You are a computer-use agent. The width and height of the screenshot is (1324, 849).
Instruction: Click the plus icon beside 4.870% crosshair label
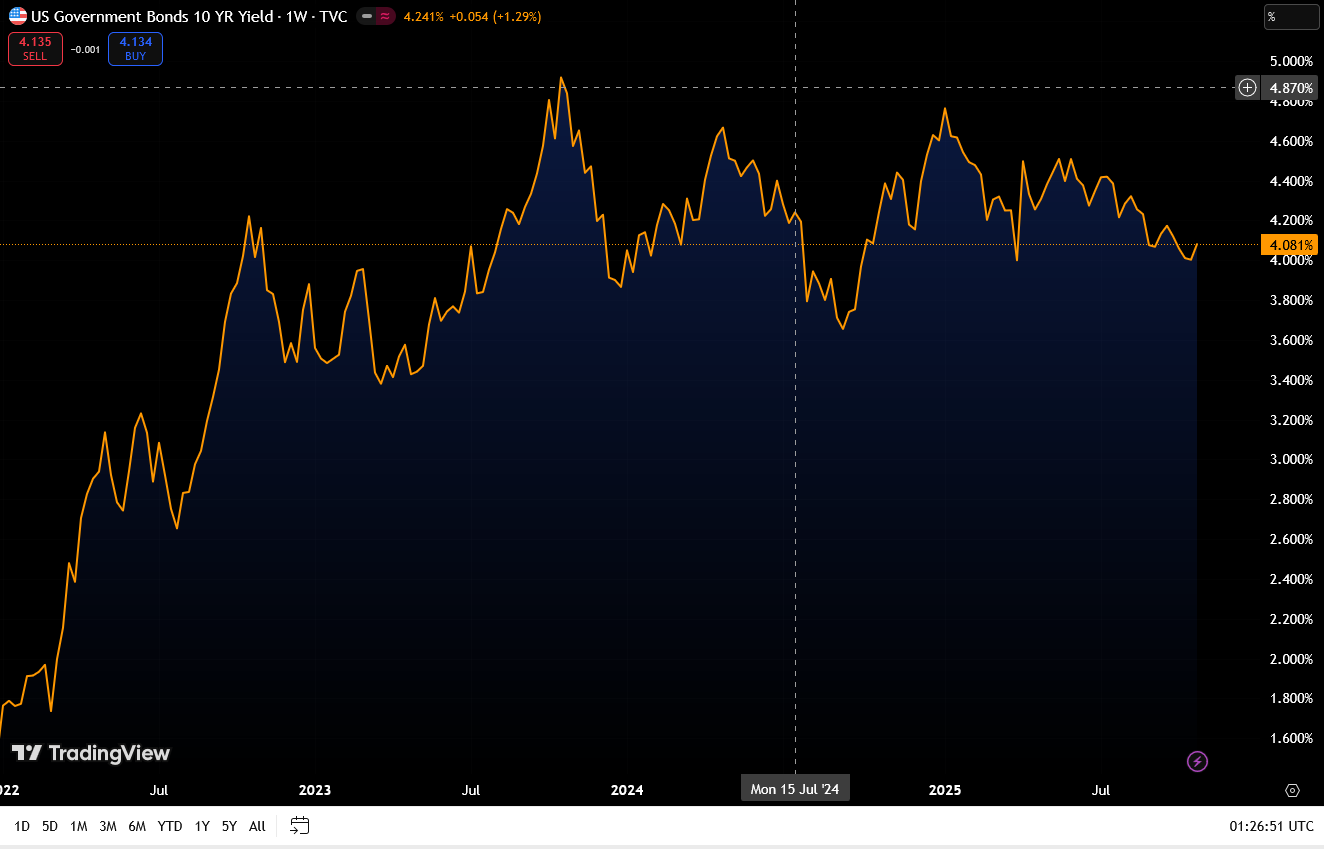(x=1247, y=87)
